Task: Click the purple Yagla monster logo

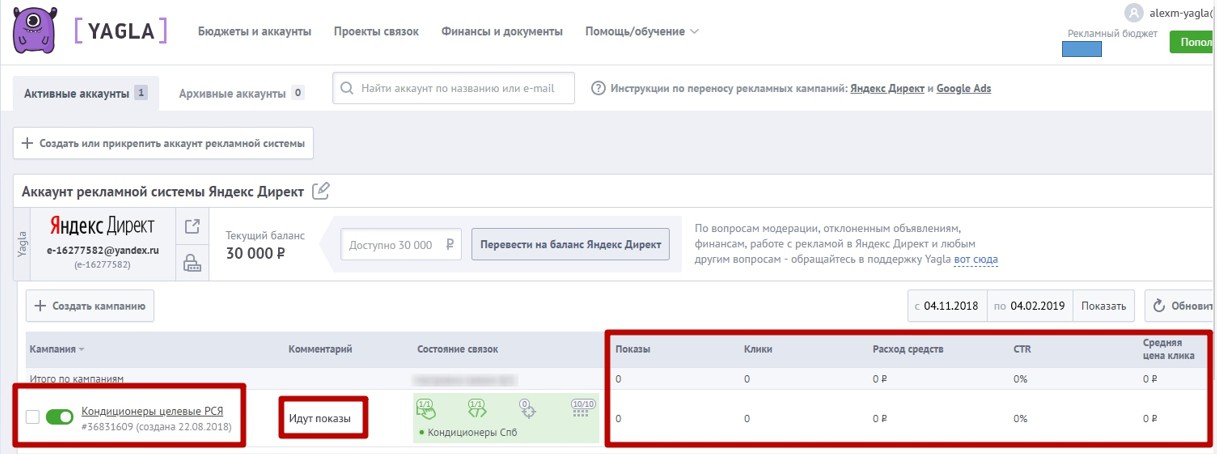Action: pos(35,30)
